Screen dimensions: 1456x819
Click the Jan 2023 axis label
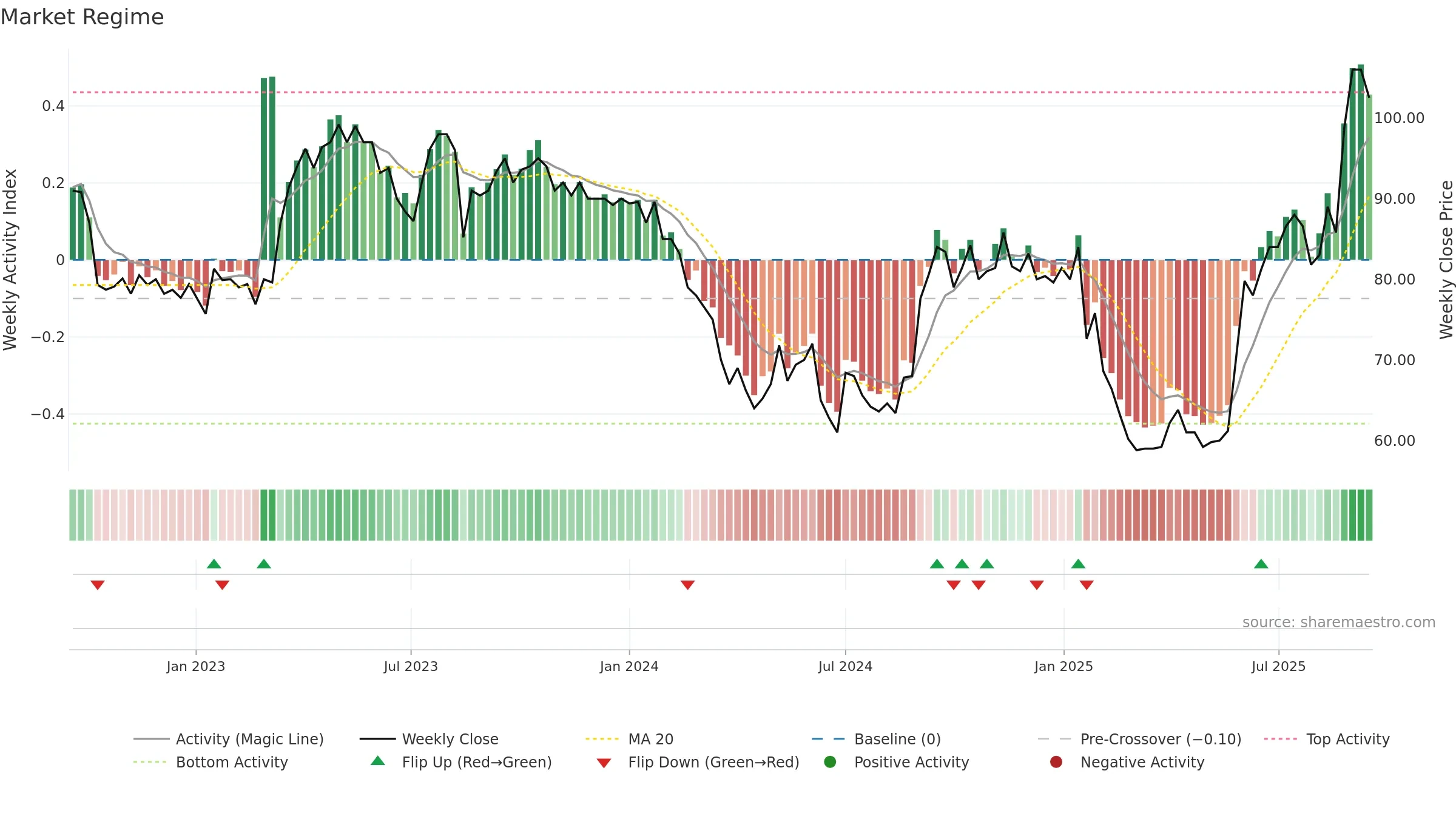coord(196,666)
